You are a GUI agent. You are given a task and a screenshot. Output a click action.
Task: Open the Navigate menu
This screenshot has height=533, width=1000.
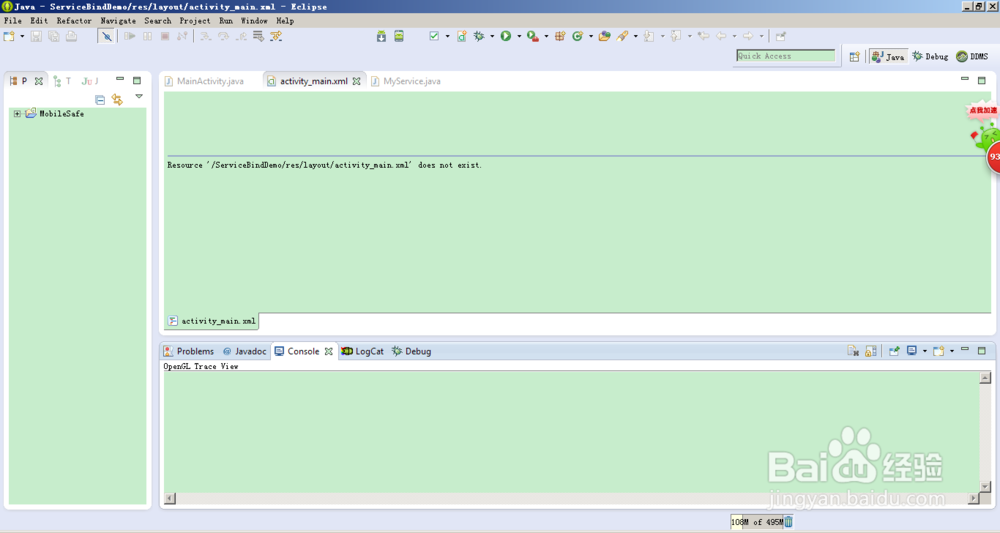point(118,21)
